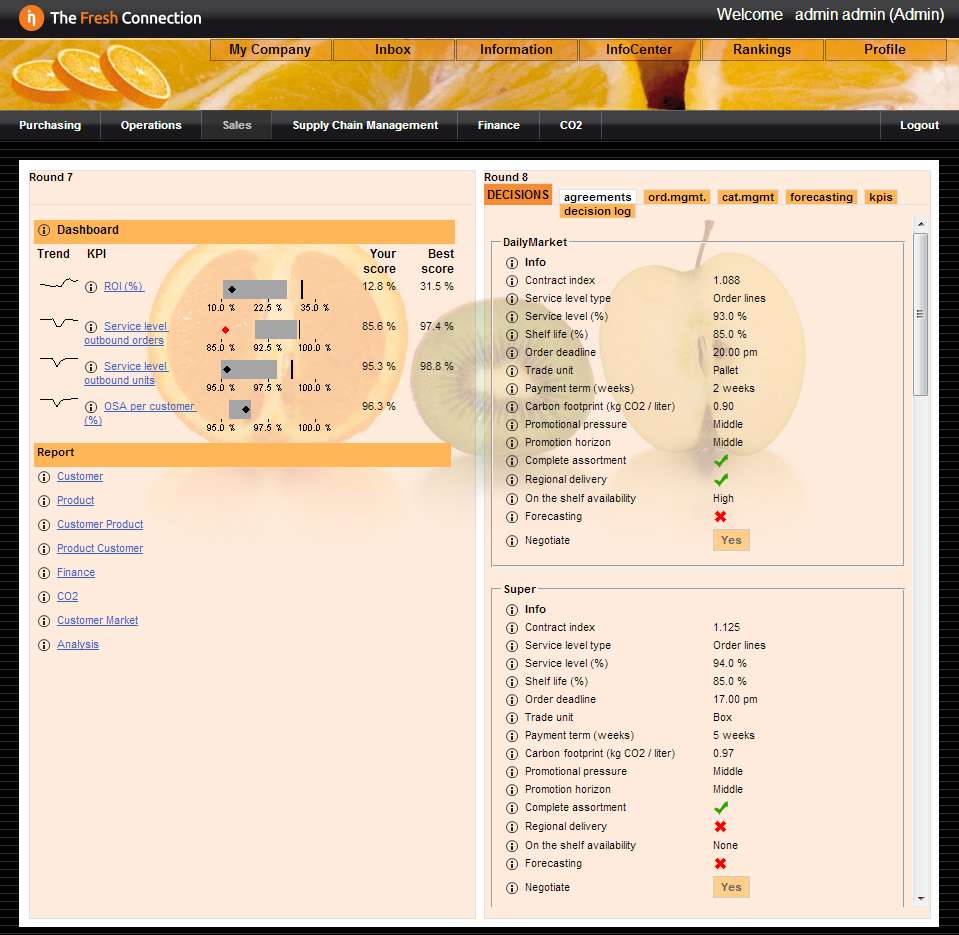The width and height of the screenshot is (959, 935).
Task: Click the info icon next to Product report
Action: [x=44, y=501]
